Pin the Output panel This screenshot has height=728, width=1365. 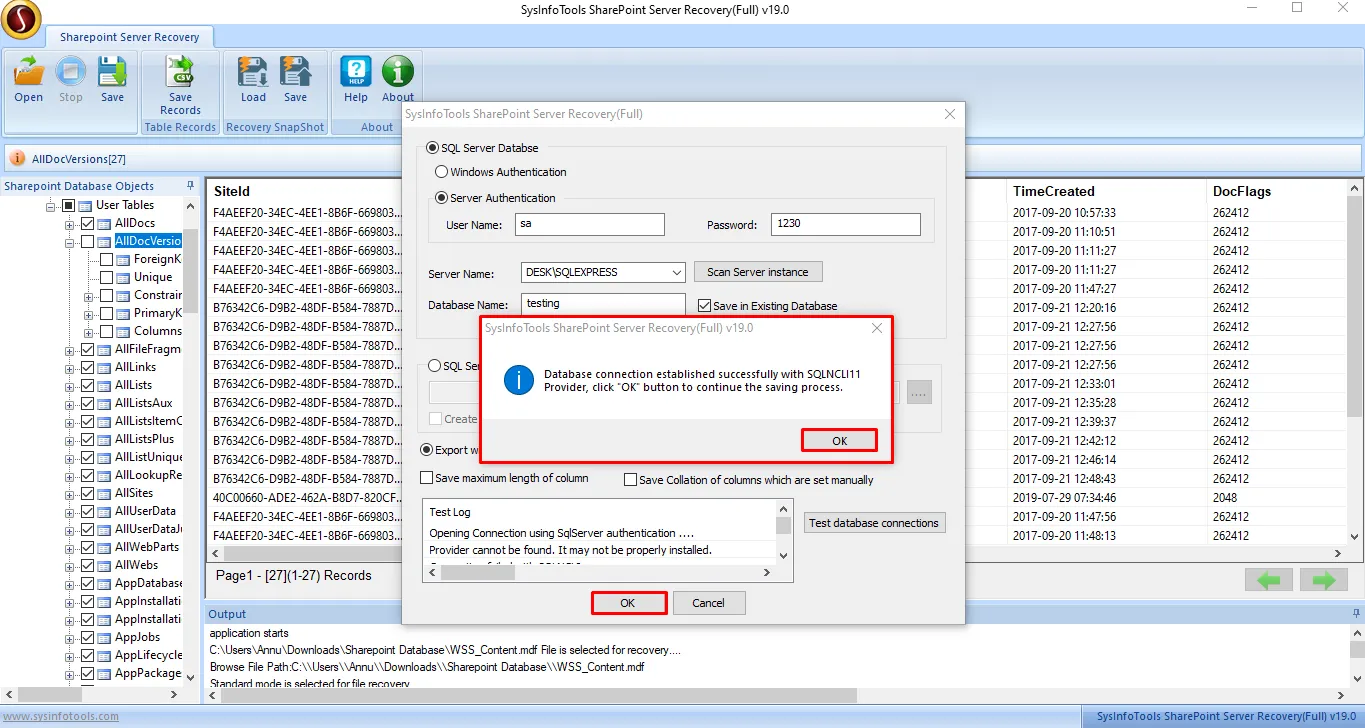point(1356,614)
